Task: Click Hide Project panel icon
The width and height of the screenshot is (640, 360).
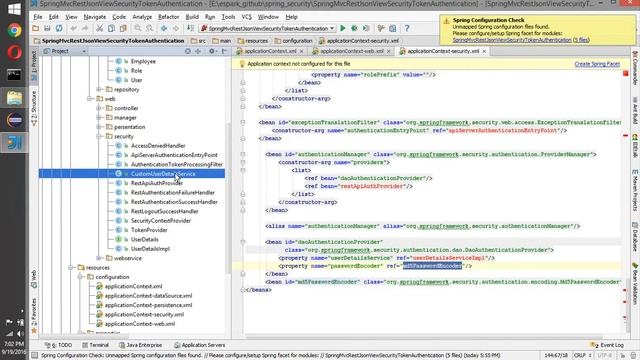Action: pyautogui.click(x=224, y=51)
